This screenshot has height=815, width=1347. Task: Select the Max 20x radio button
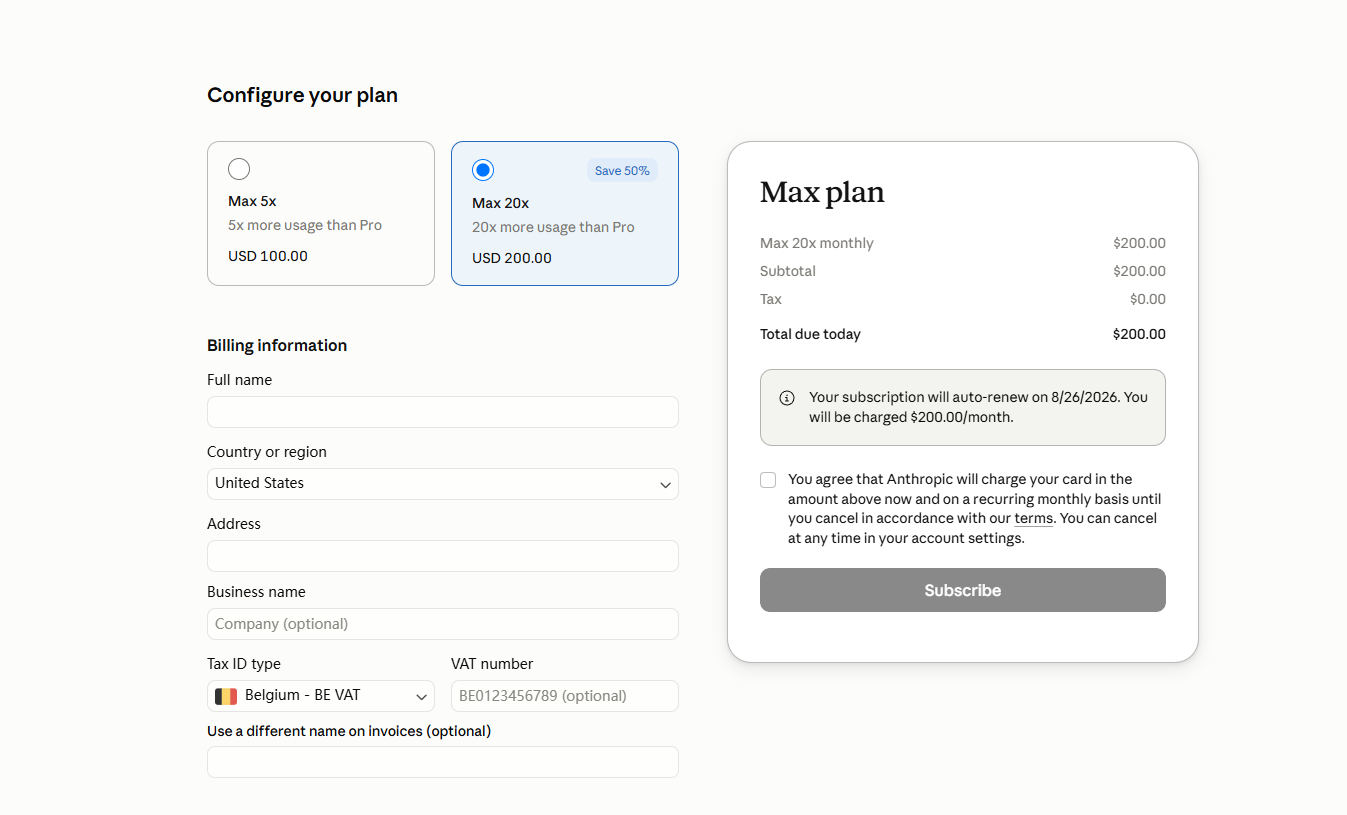[x=483, y=170]
